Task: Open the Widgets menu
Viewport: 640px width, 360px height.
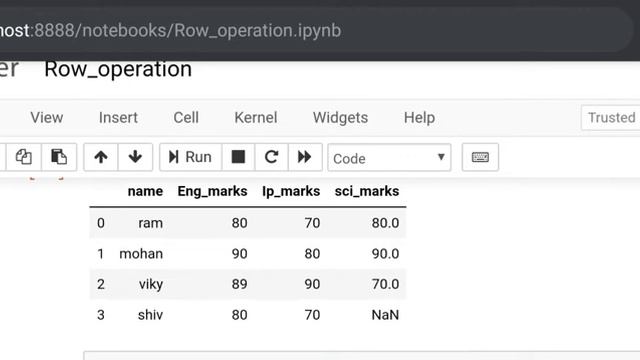Action: click(340, 118)
